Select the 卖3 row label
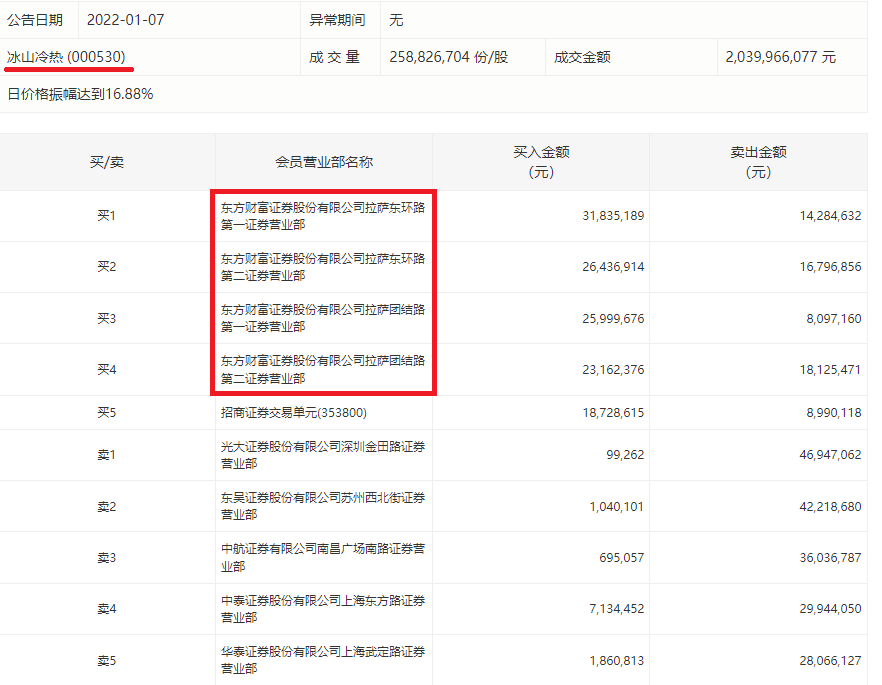The height and width of the screenshot is (685, 882). pyautogui.click(x=106, y=558)
